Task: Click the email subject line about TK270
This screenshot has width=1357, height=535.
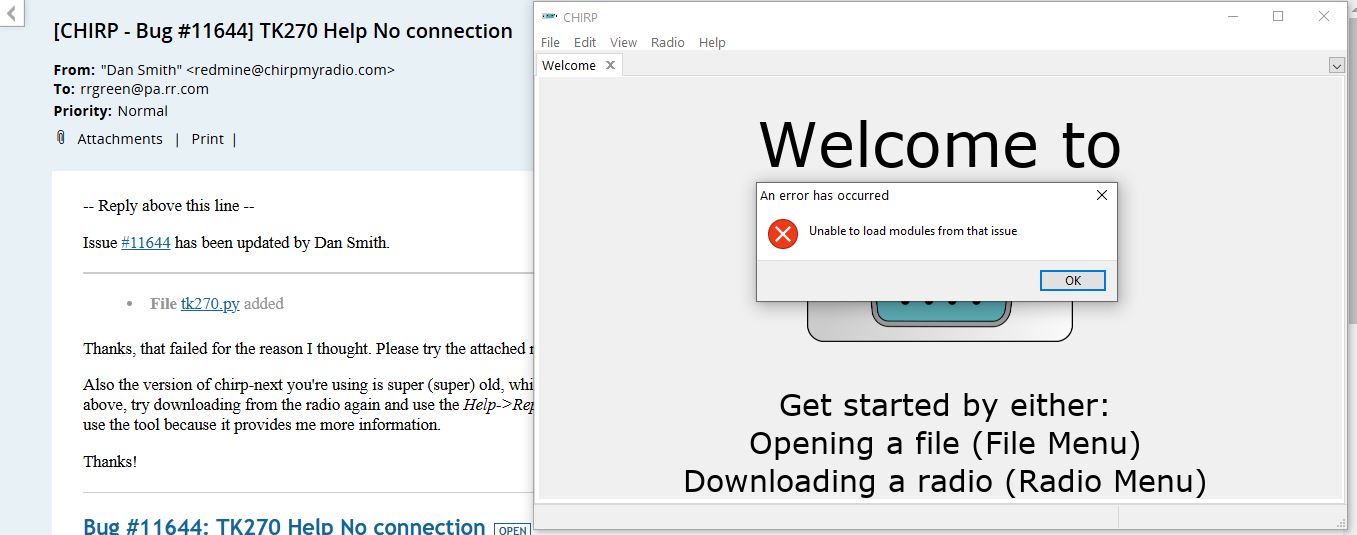Action: [x=283, y=31]
